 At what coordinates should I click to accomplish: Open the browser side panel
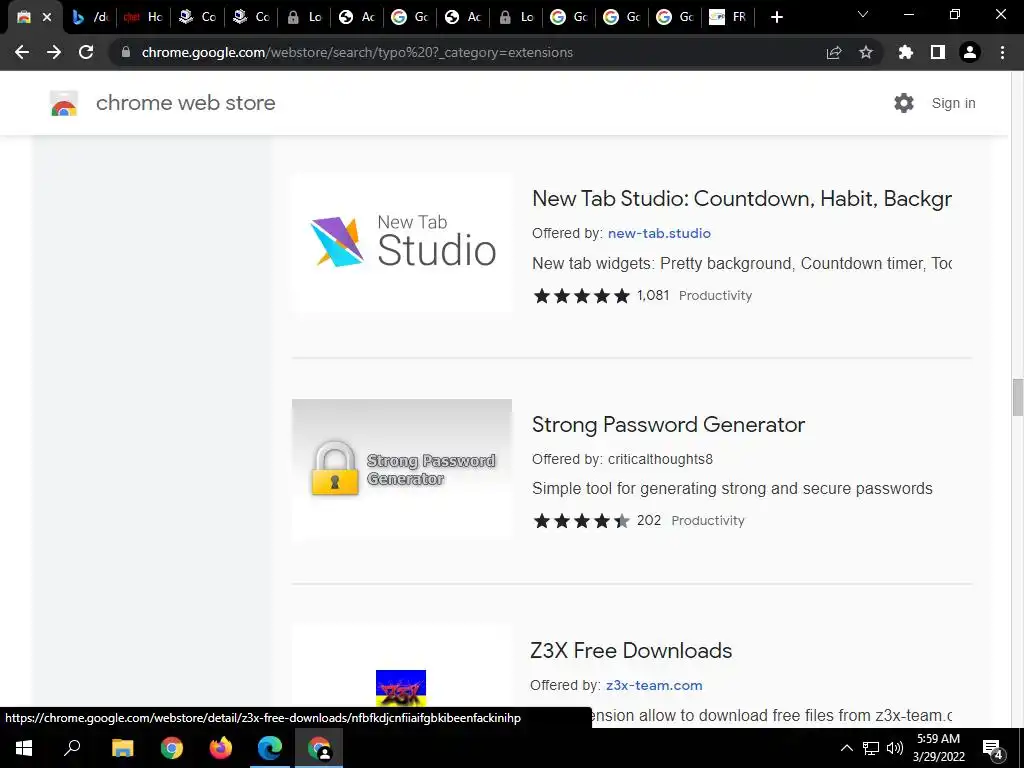click(937, 52)
